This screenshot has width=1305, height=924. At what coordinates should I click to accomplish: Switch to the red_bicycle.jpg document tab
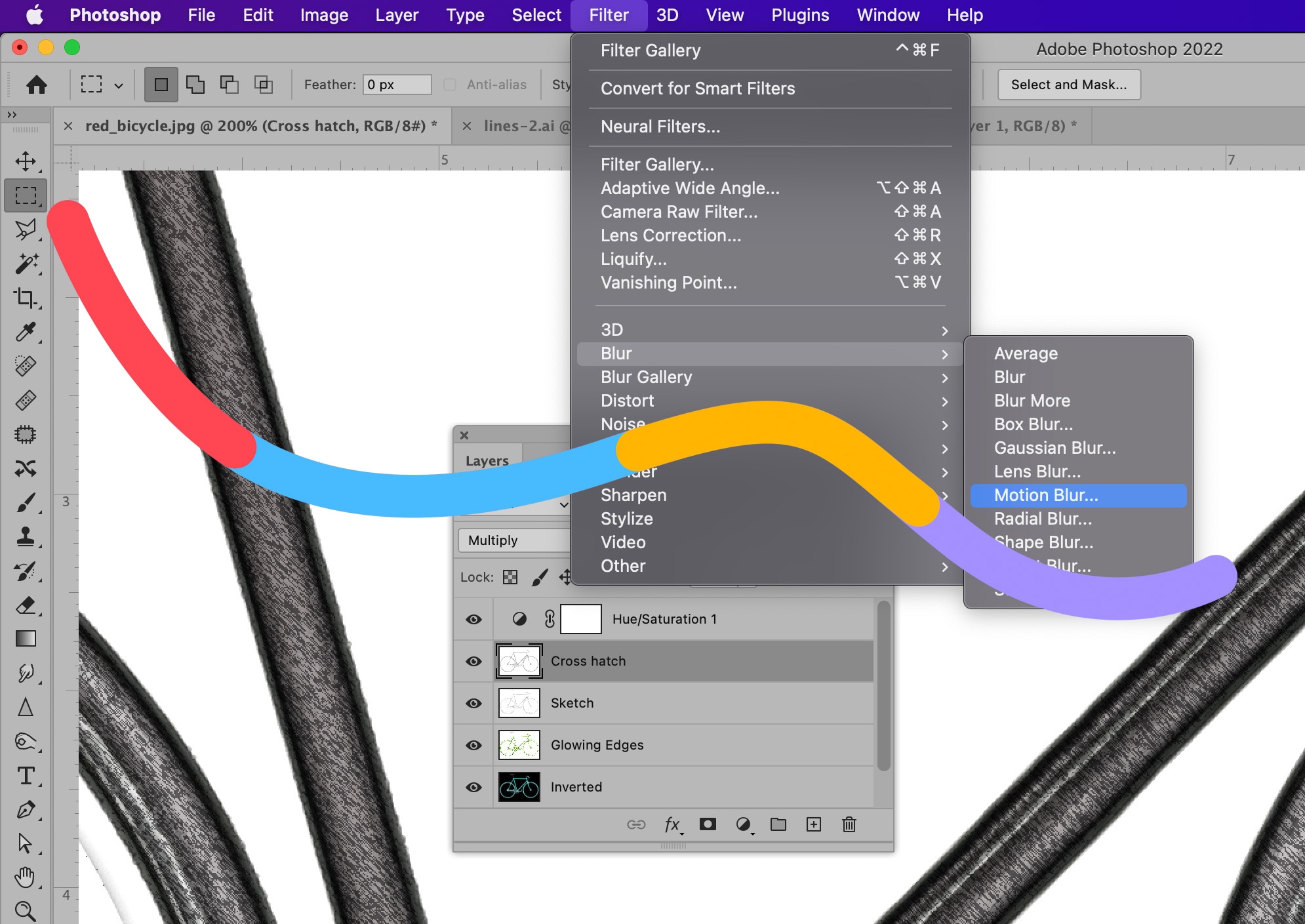coord(254,126)
